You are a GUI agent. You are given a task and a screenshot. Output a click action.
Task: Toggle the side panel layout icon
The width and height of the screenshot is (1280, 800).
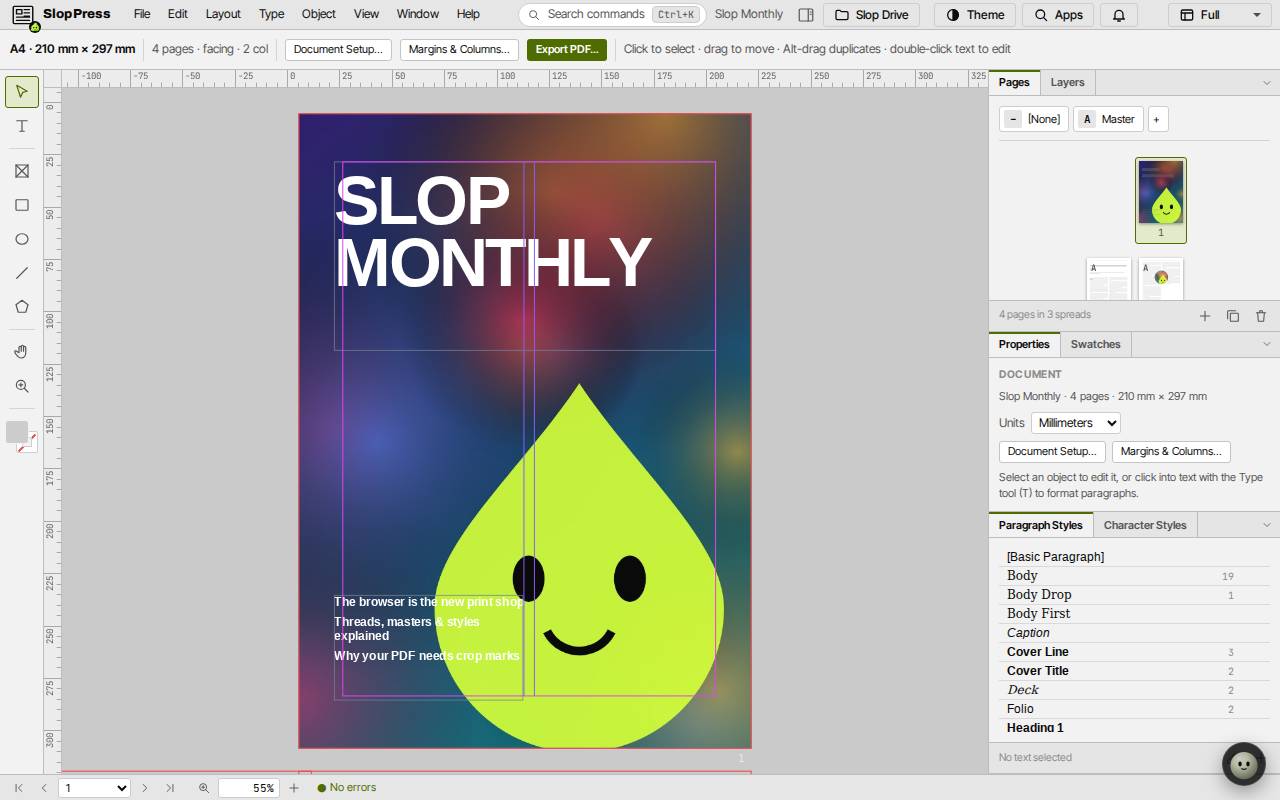pos(806,15)
